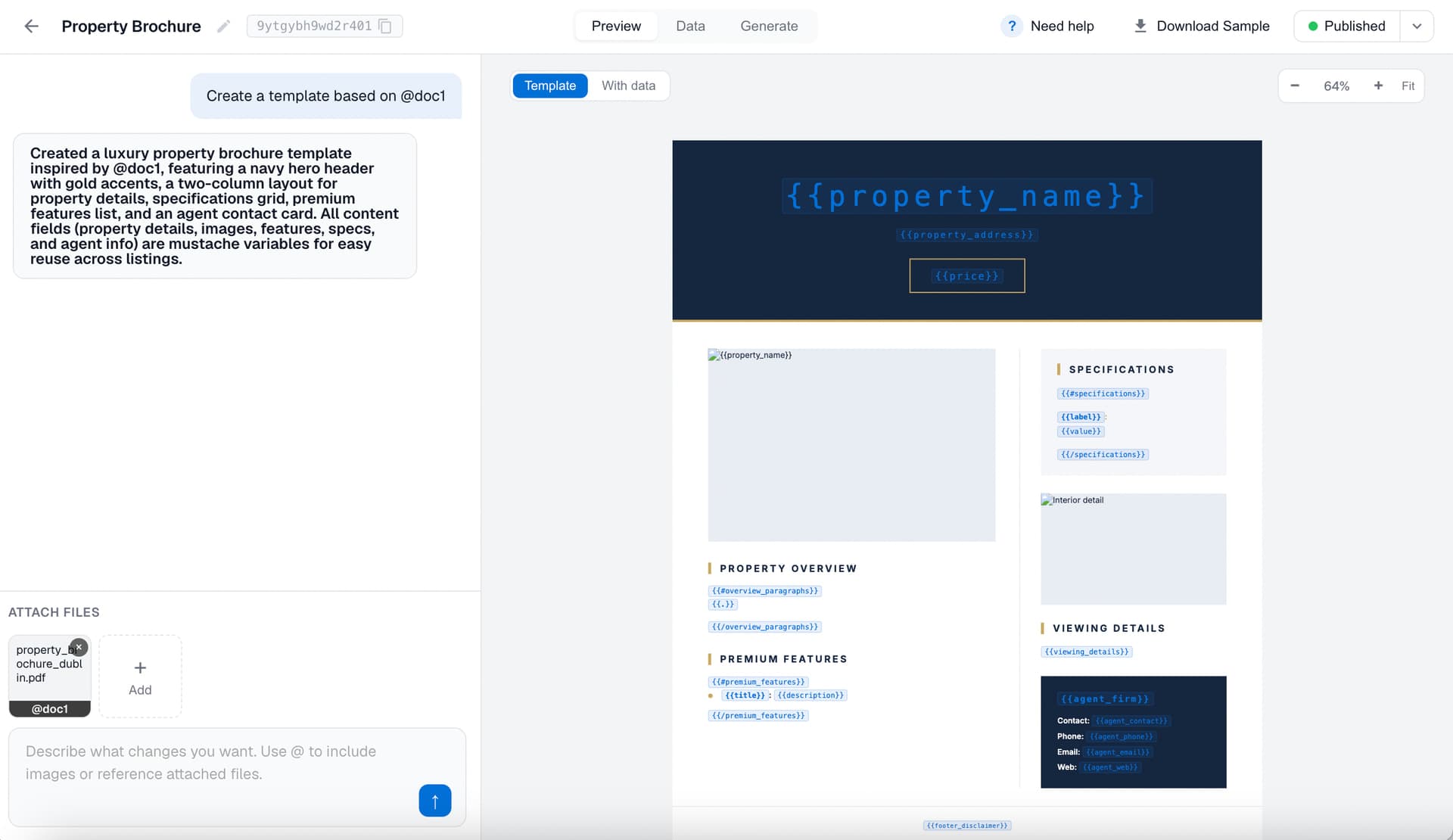Click the PREMIUM FEATURES heading

point(783,659)
